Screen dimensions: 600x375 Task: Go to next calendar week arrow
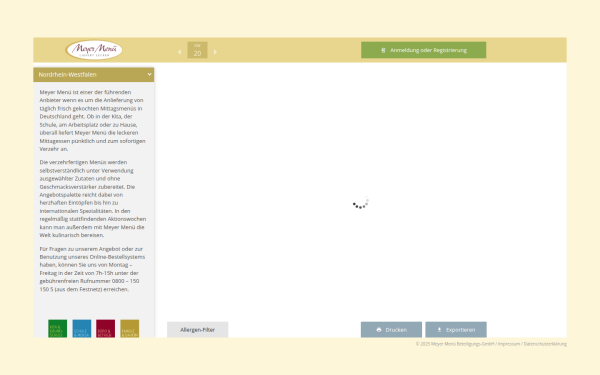click(215, 52)
